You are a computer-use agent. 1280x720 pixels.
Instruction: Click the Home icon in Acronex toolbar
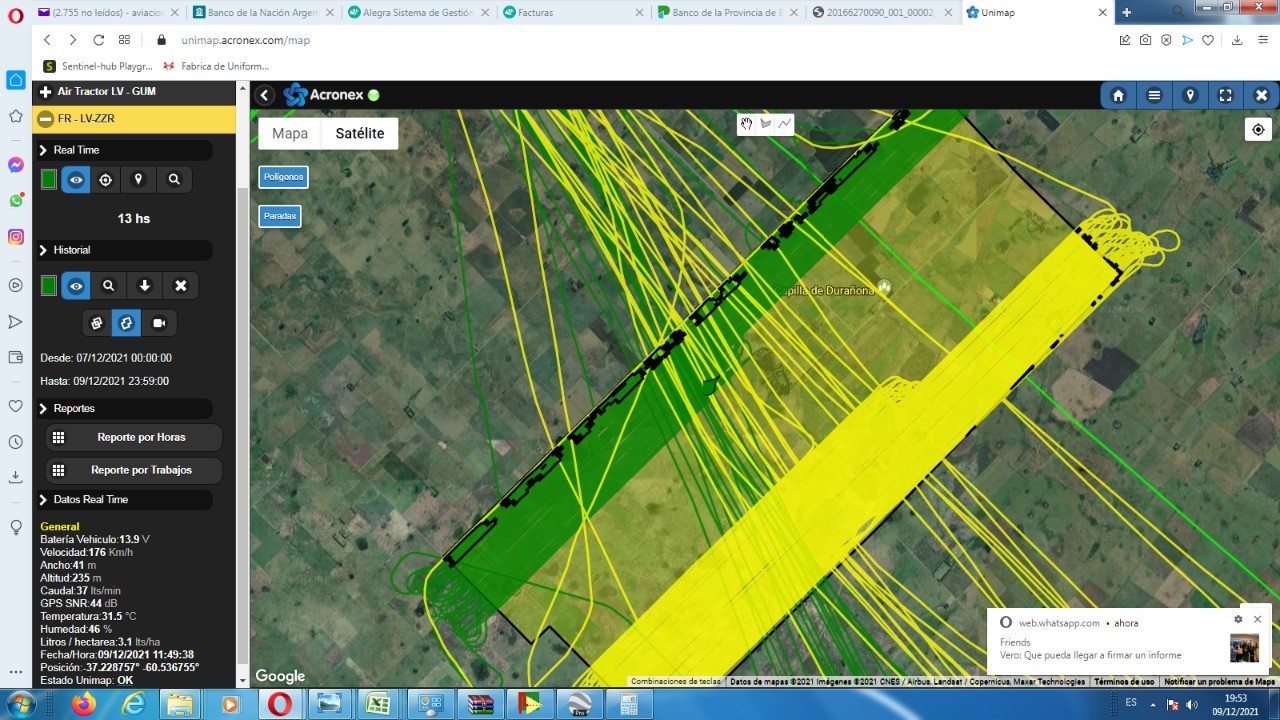coord(1118,95)
